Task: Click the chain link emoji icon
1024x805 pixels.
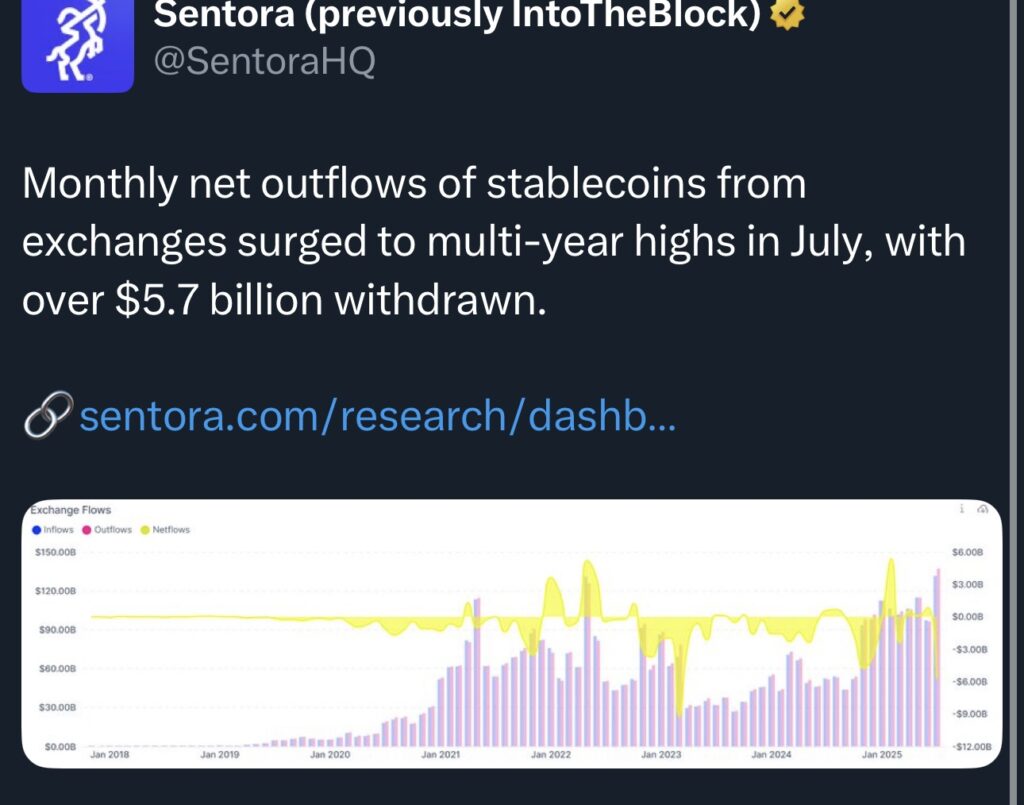Action: [x=48, y=415]
